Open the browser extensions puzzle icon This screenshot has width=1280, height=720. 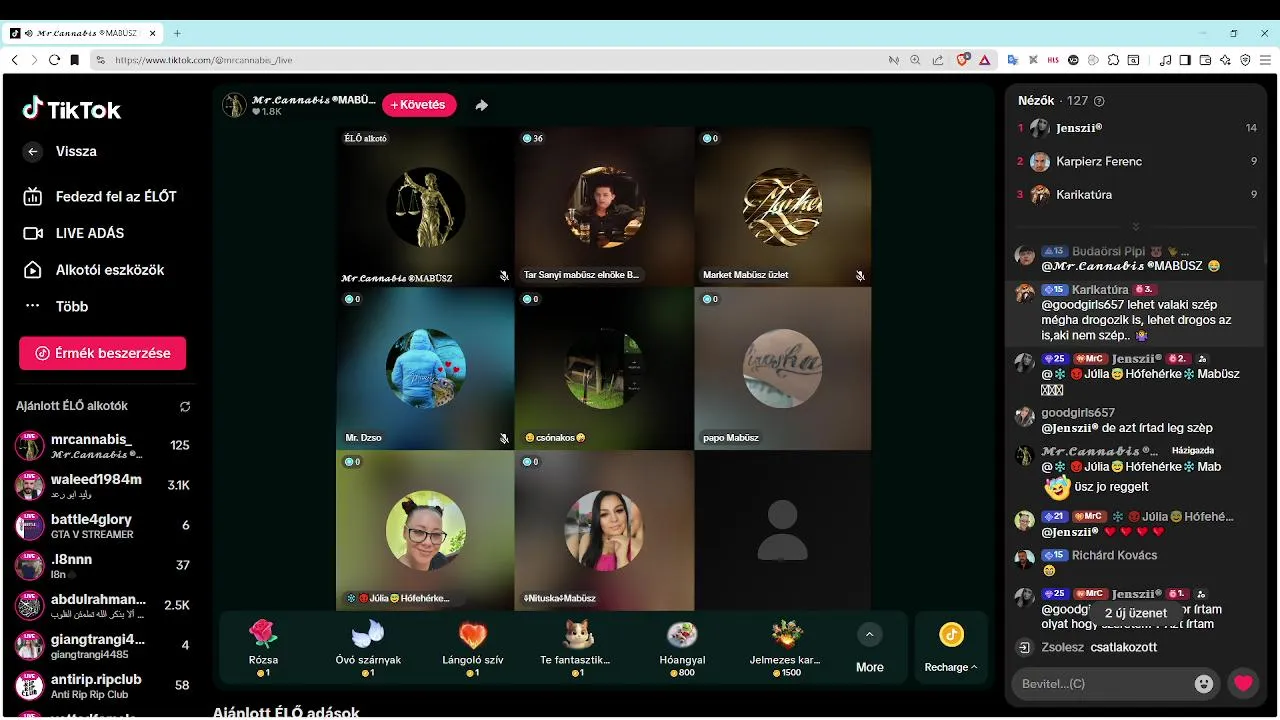point(1113,60)
